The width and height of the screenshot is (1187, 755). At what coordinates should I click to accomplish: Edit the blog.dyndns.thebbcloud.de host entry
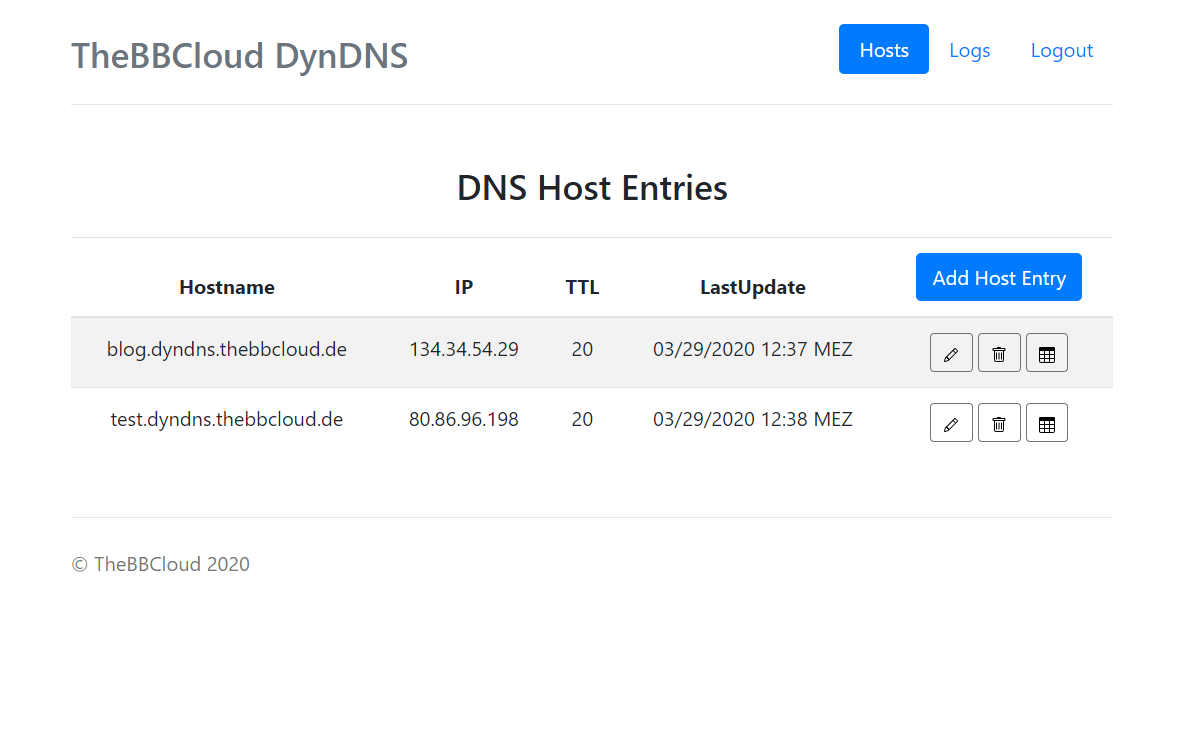[951, 353]
